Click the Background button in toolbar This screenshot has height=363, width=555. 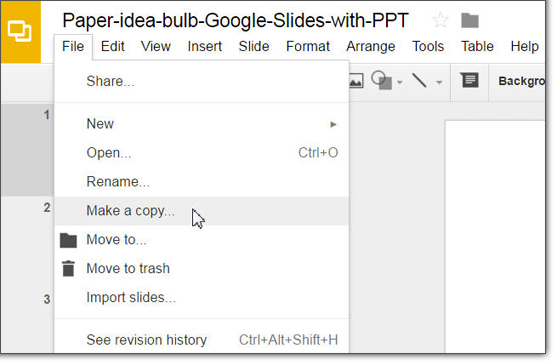[x=521, y=81]
